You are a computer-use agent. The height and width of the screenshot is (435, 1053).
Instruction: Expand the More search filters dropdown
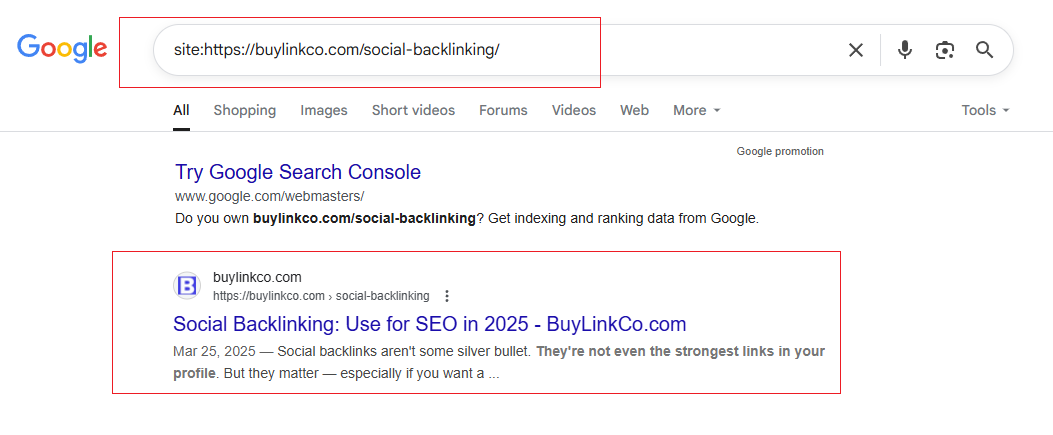tap(696, 110)
